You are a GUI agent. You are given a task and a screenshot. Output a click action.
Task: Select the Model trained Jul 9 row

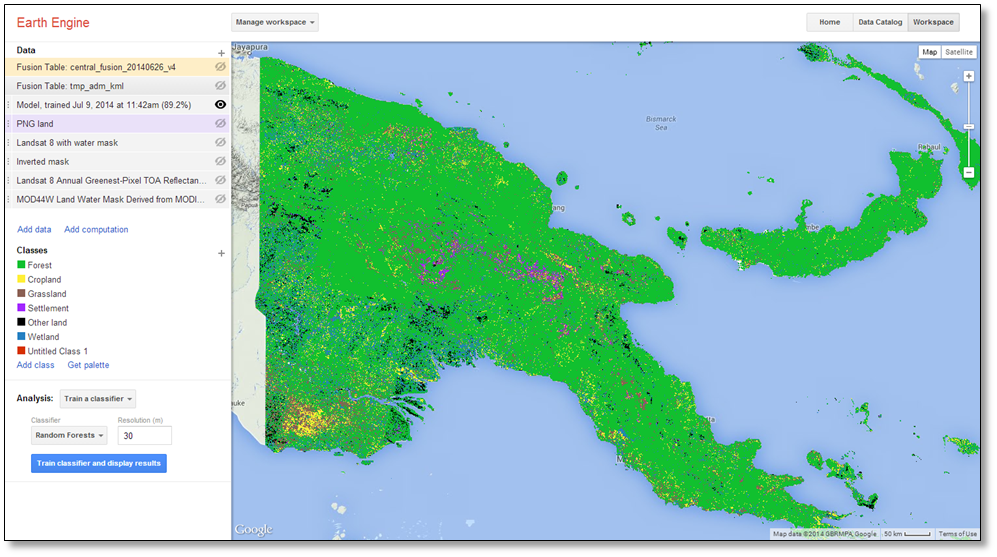[x=117, y=105]
